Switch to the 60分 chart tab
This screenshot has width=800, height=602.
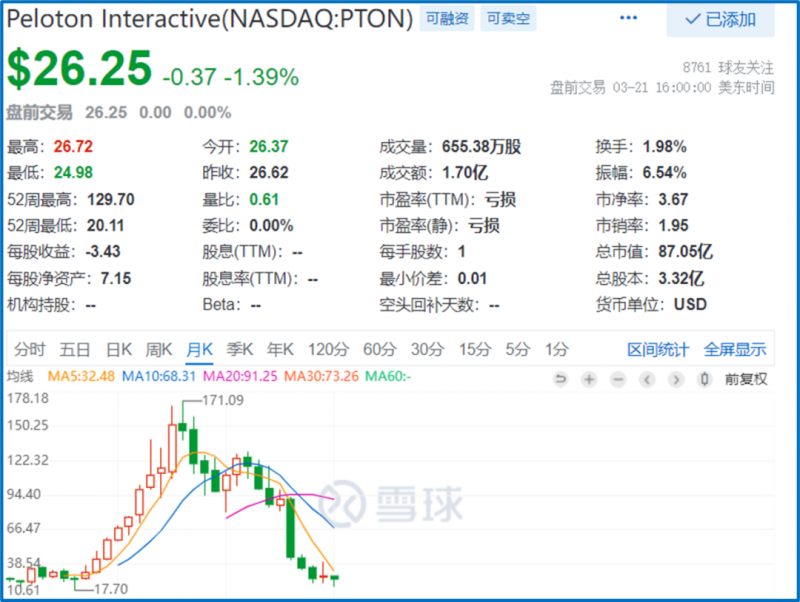[x=380, y=349]
